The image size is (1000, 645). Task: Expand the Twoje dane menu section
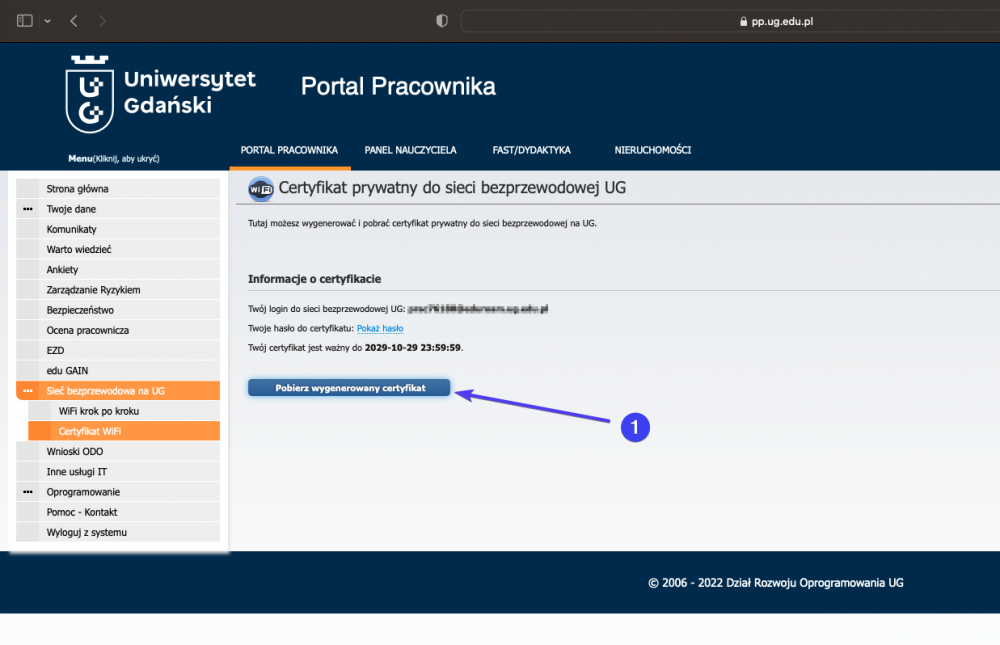point(27,209)
